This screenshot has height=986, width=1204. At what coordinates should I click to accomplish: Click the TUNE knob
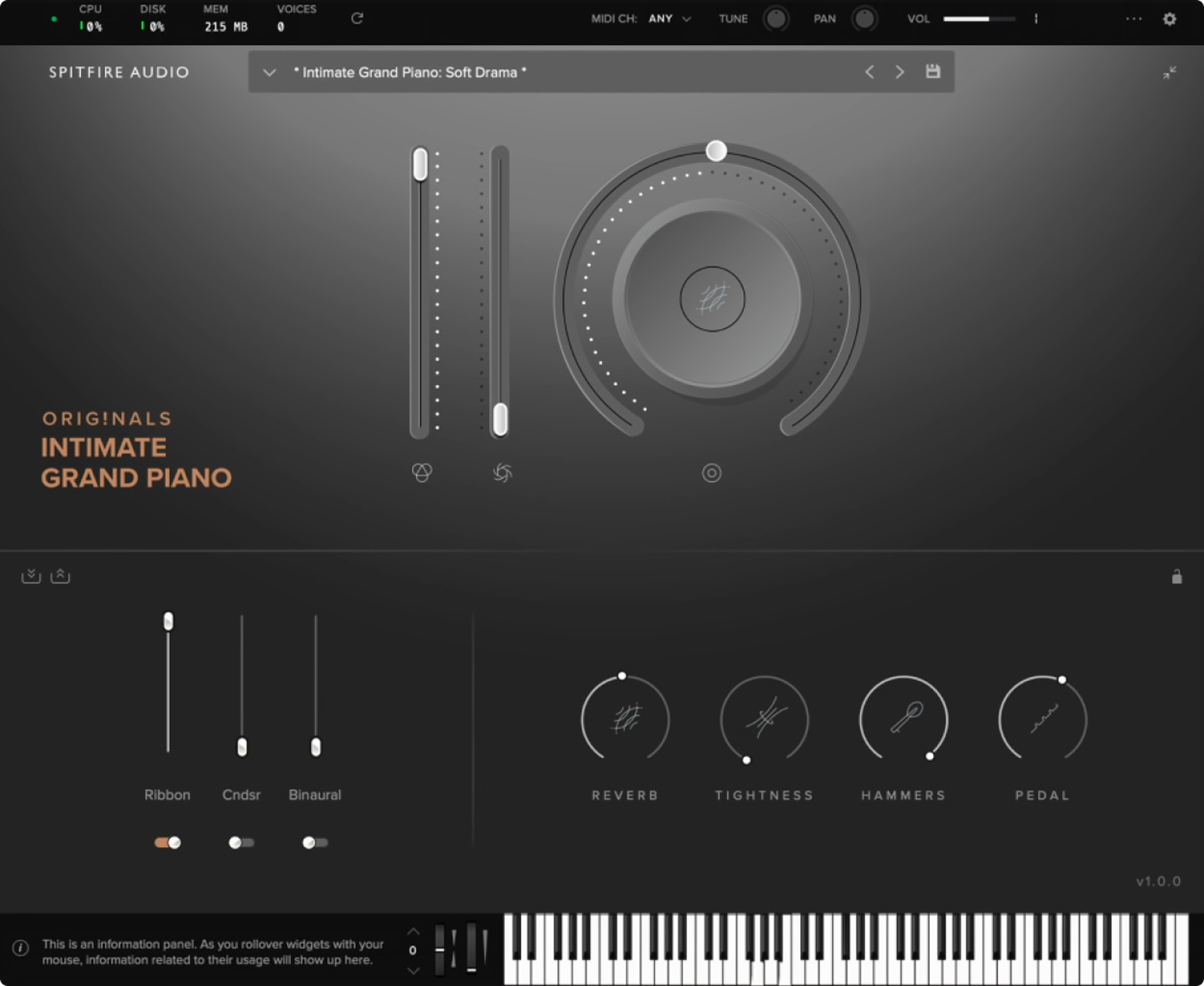point(775,19)
